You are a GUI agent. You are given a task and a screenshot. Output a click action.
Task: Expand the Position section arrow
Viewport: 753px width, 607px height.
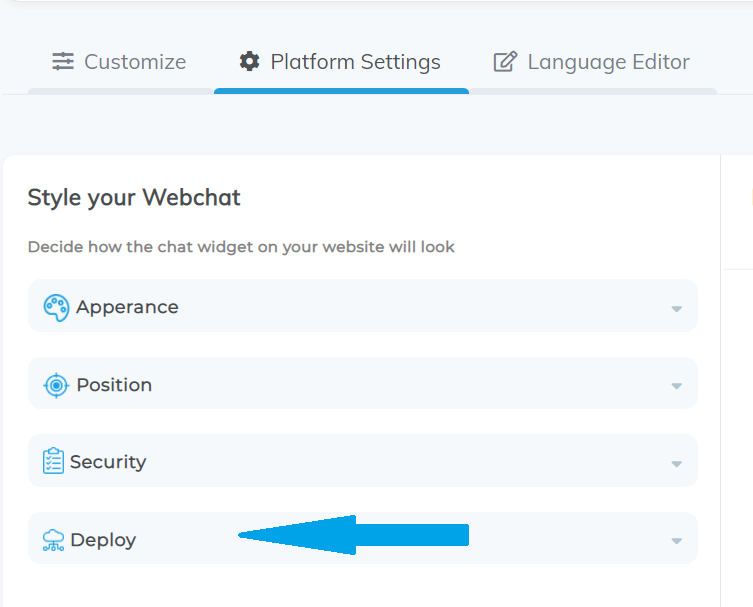(x=676, y=386)
